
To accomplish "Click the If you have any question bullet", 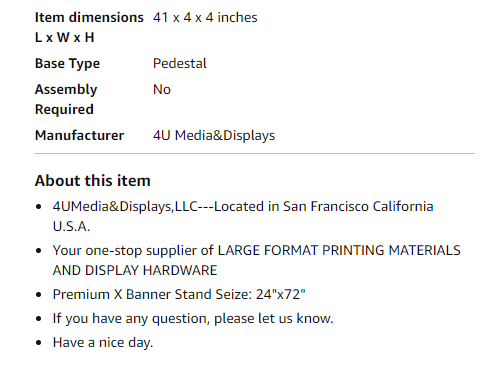I will pyautogui.click(x=193, y=319).
